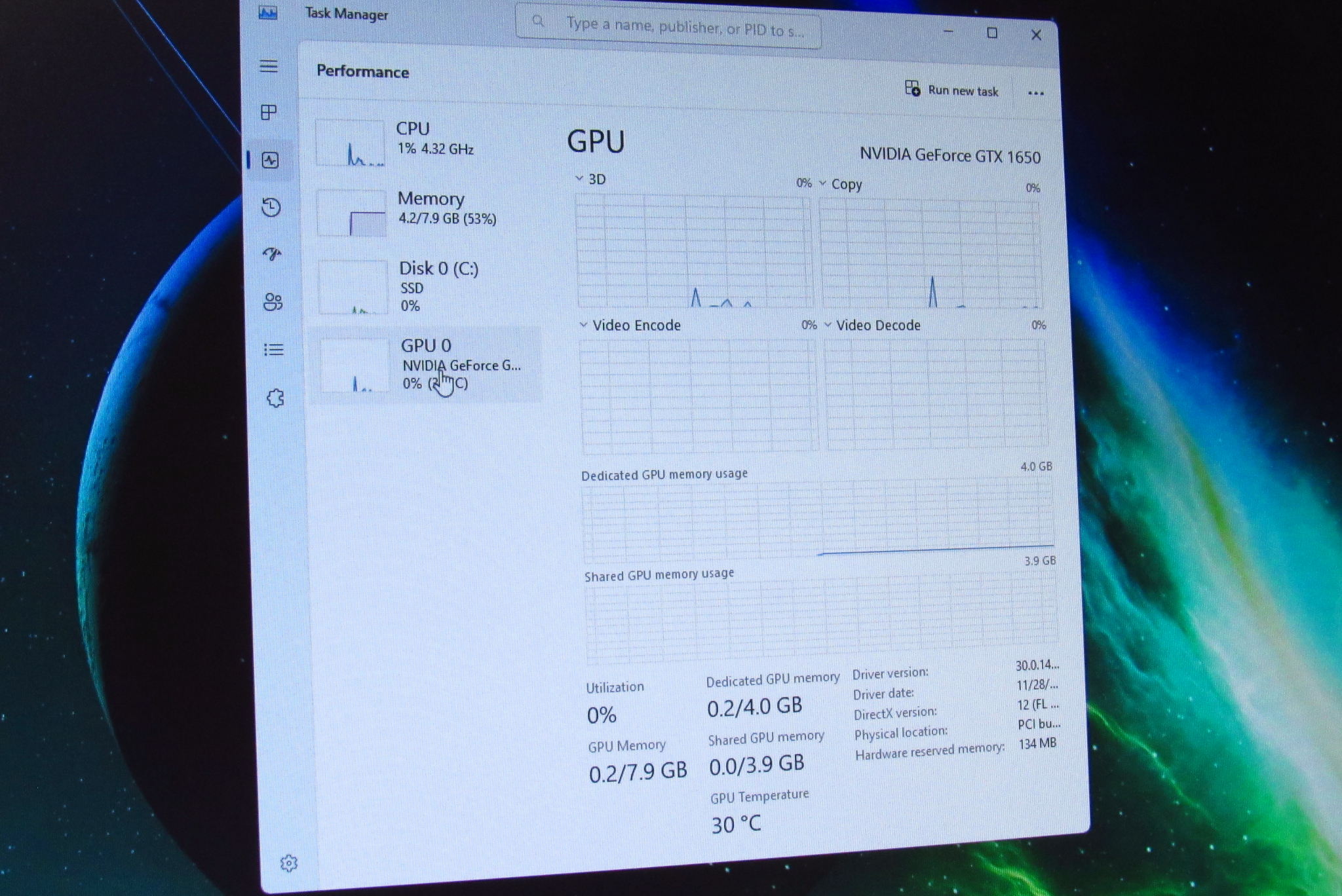Select the Performance page icon
The height and width of the screenshot is (896, 1342).
[270, 160]
